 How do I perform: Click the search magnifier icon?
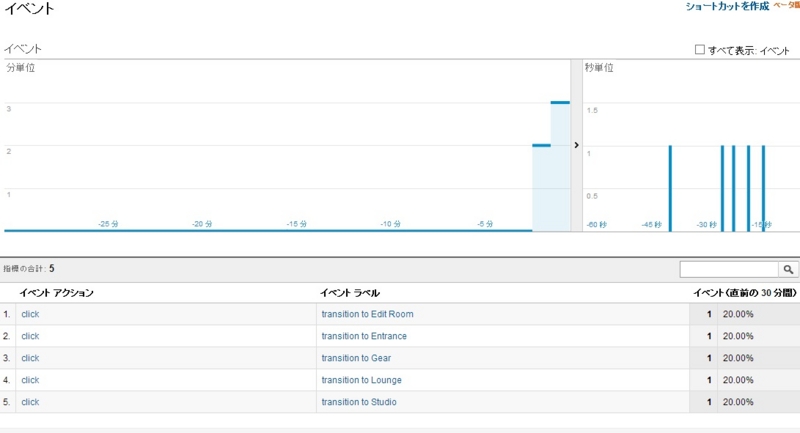(x=788, y=269)
